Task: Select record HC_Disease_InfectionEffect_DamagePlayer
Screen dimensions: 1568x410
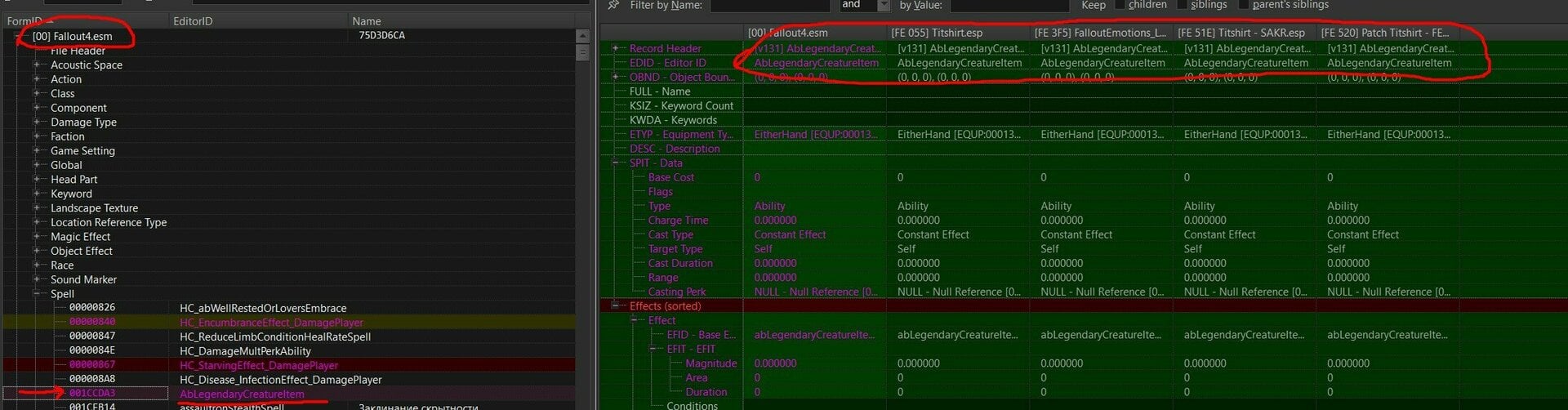Action: pos(281,380)
